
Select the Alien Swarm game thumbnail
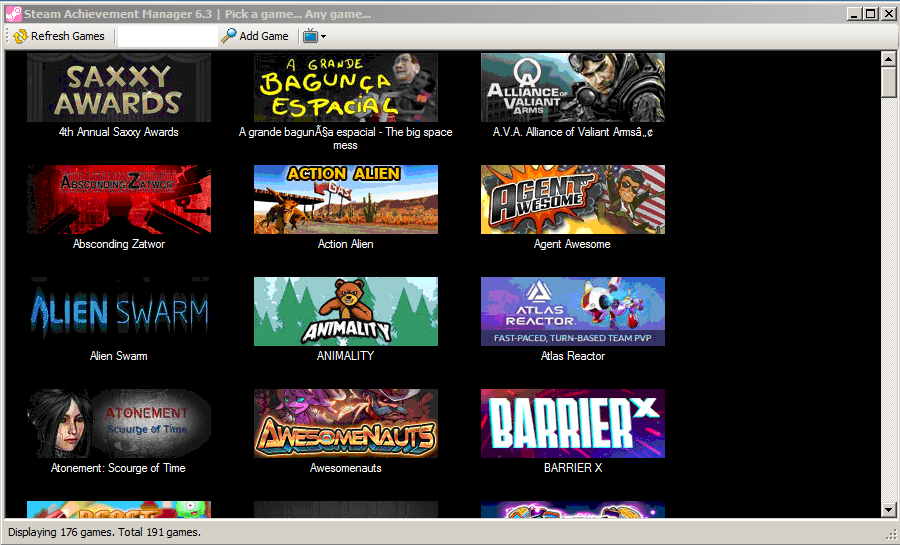pos(119,312)
